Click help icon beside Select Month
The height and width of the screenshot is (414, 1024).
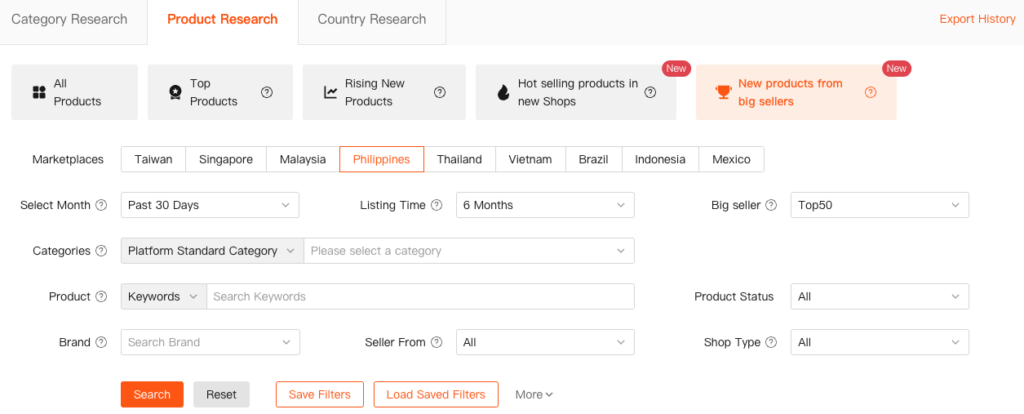(101, 205)
